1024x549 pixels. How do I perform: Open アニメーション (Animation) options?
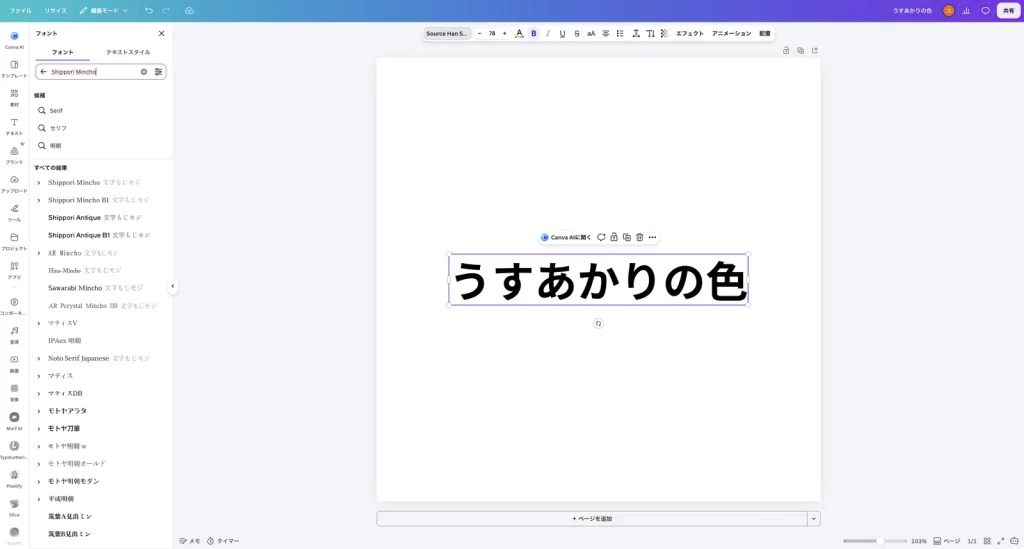coord(731,33)
